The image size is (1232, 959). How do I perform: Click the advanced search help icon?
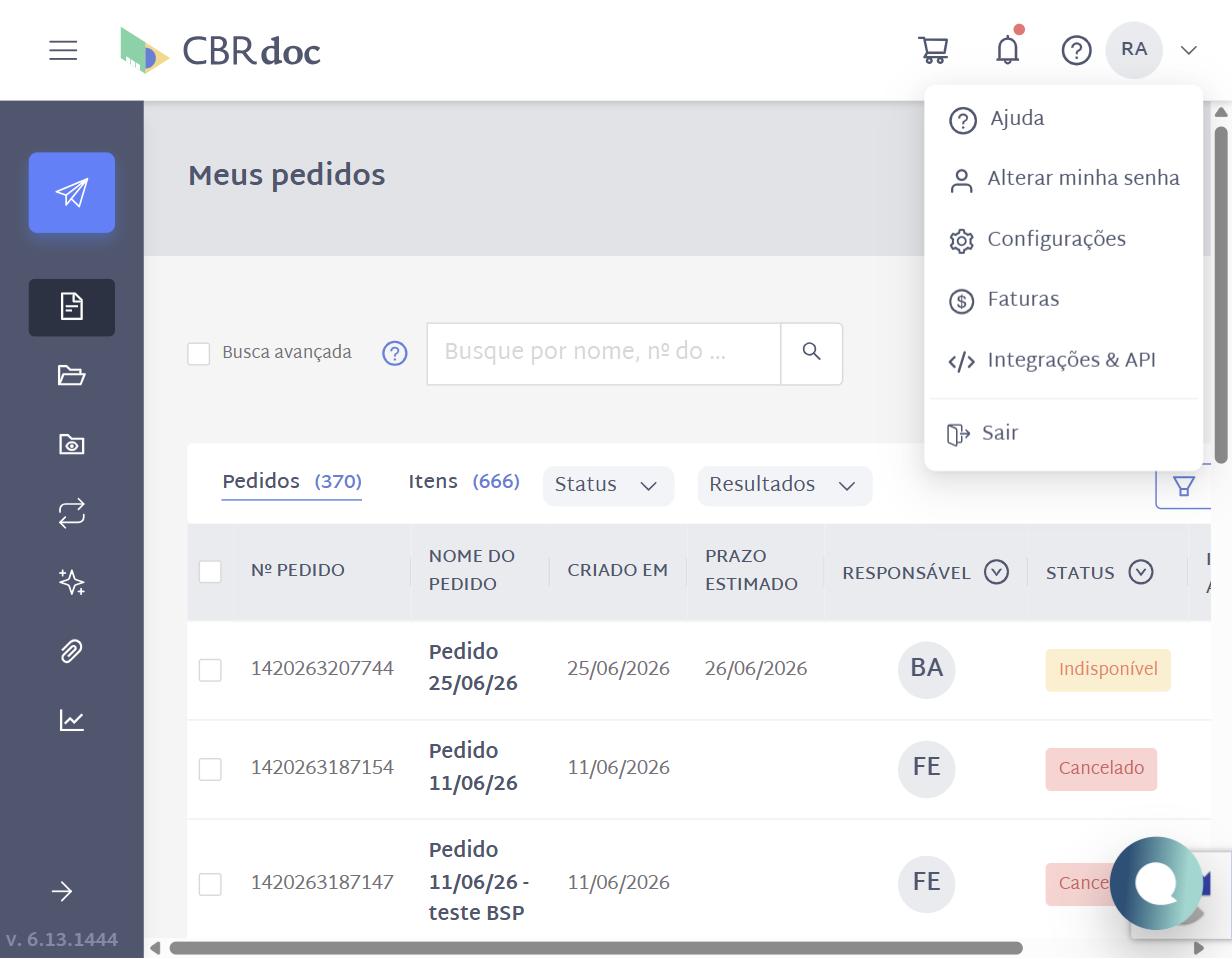395,353
